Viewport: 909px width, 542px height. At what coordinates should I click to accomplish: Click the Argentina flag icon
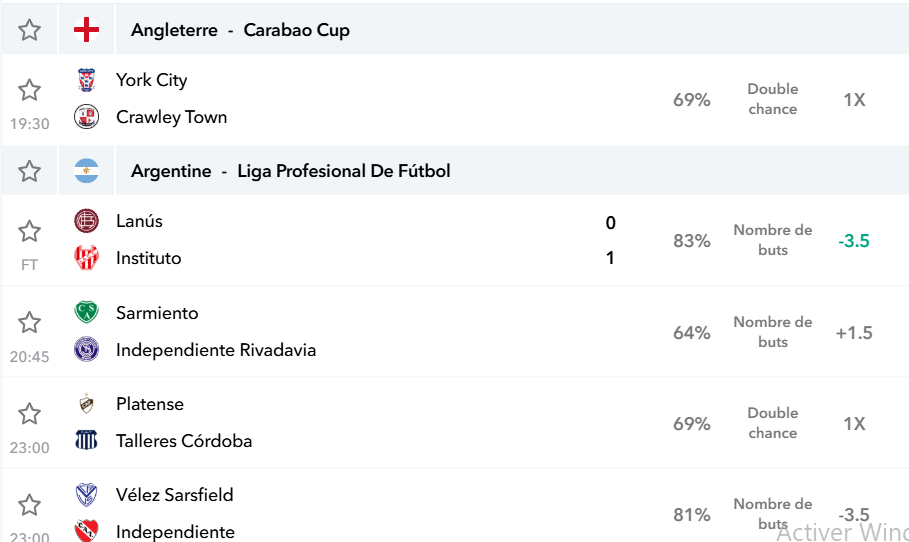[x=86, y=171]
